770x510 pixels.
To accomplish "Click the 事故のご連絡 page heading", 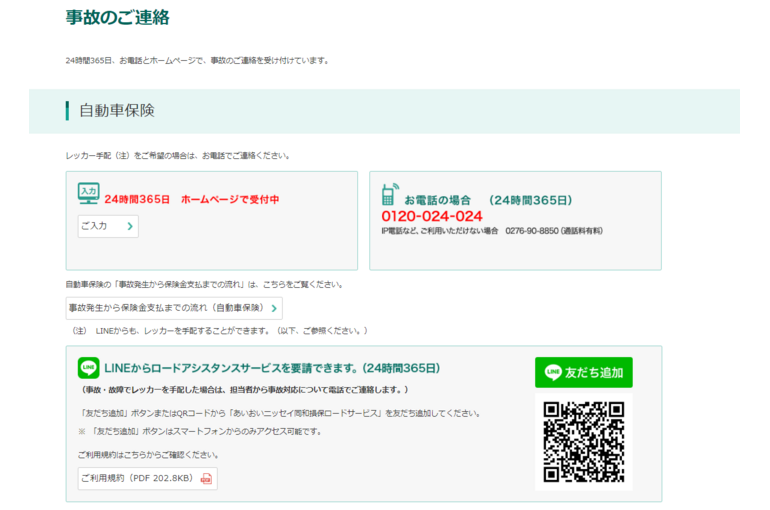I will [x=117, y=17].
